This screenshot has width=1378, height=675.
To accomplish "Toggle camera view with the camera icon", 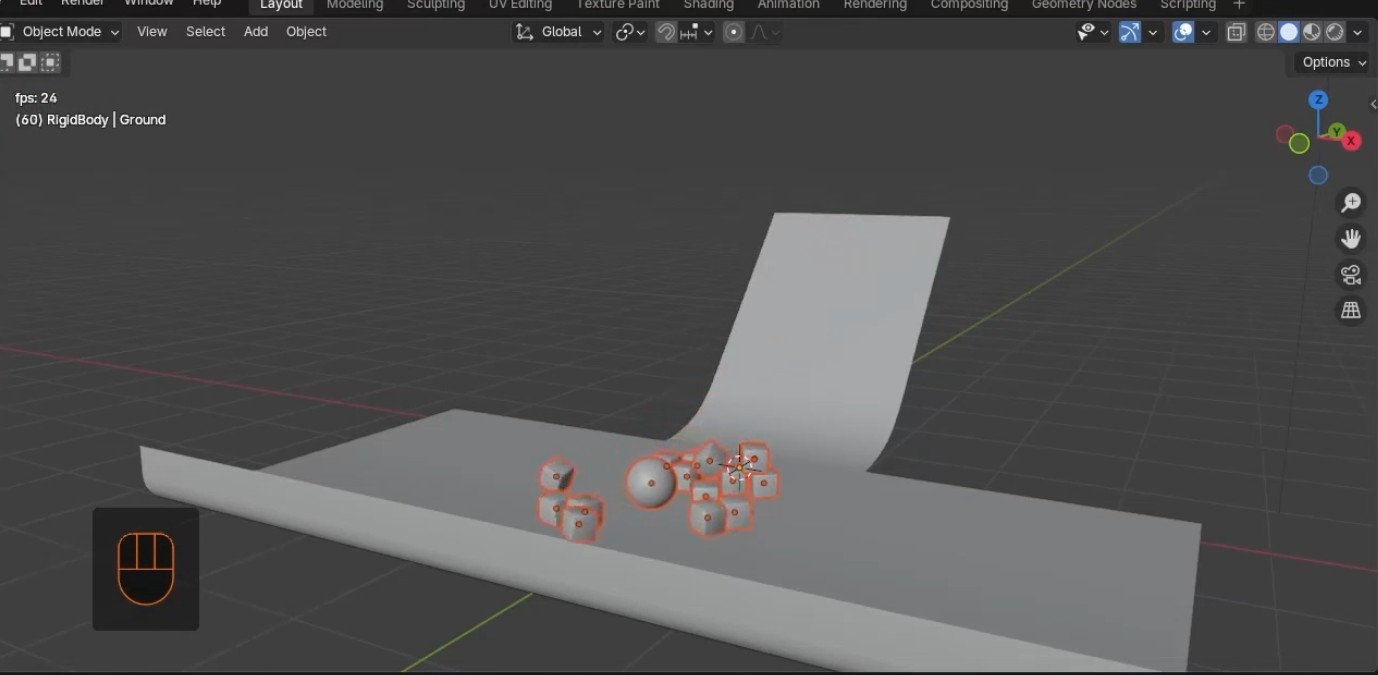I will [x=1351, y=275].
